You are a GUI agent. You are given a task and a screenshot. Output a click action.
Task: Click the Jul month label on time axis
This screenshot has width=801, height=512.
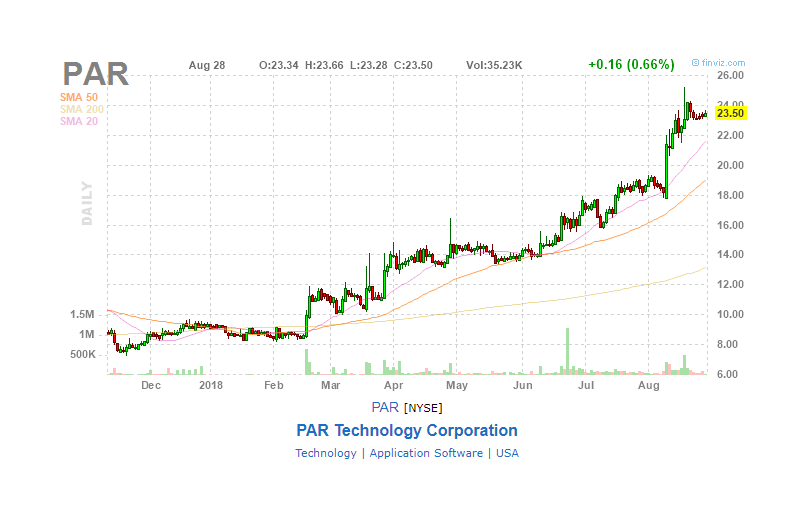point(586,385)
